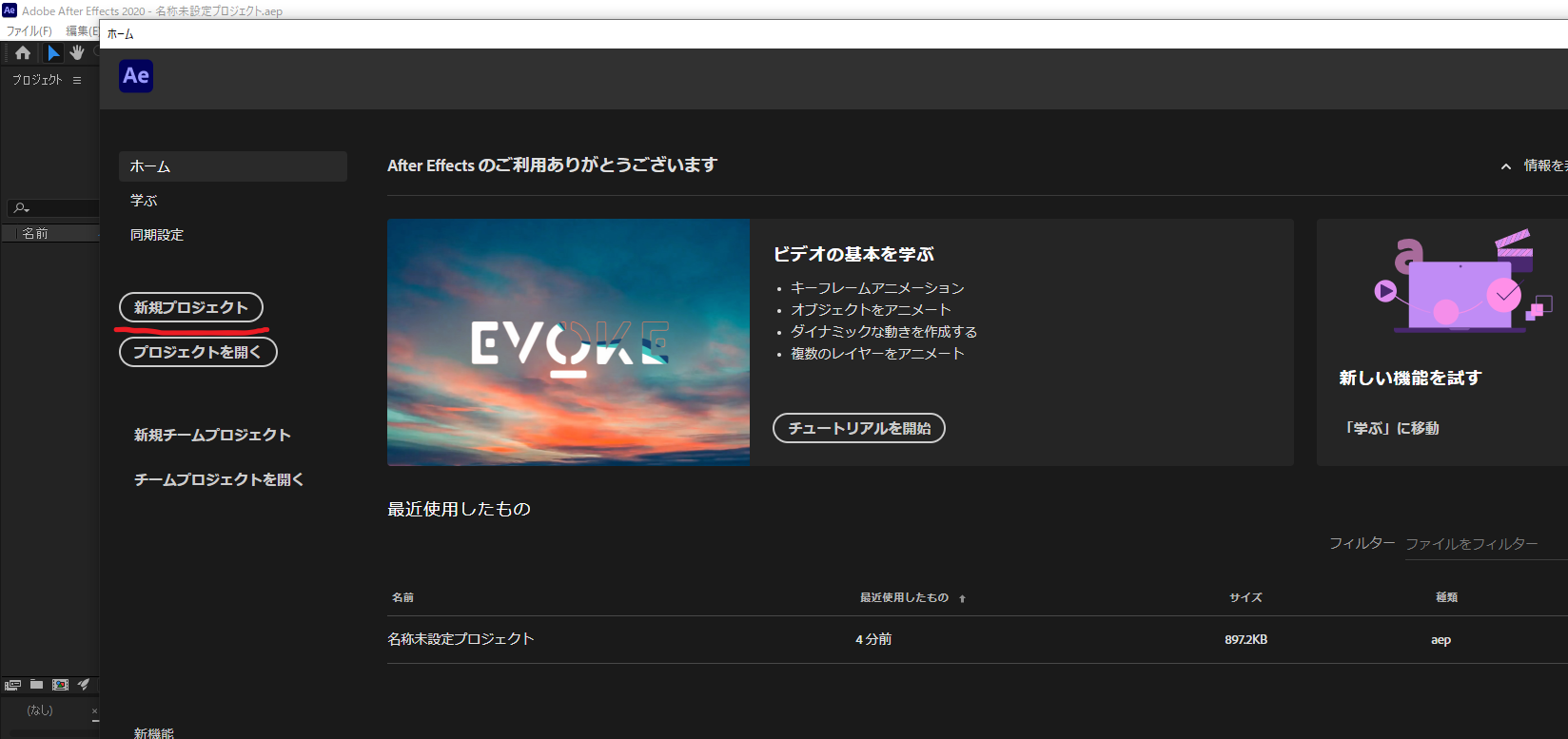Click the small x next to (なし)
Screen dimensions: 1568x739
[94, 710]
